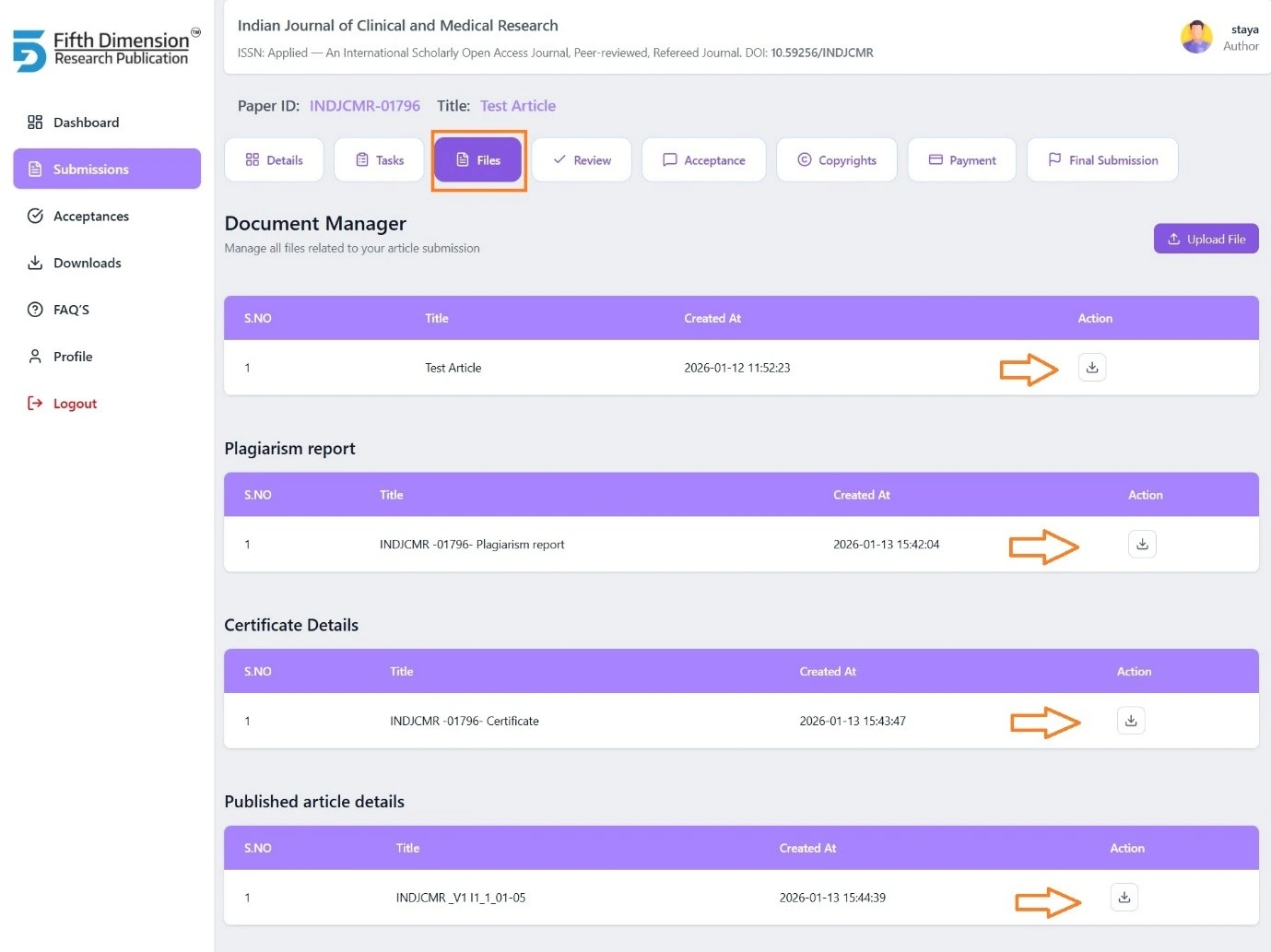Click Test Article cell in Document Manager table

pos(453,368)
